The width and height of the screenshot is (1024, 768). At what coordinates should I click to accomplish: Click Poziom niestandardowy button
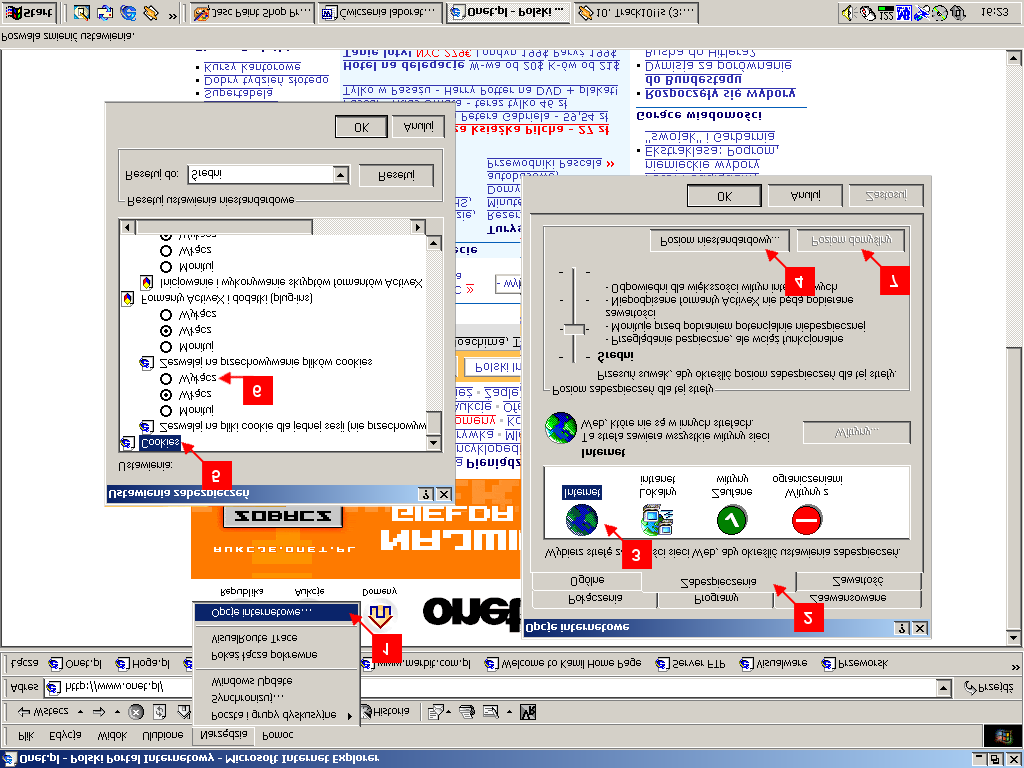tap(720, 240)
